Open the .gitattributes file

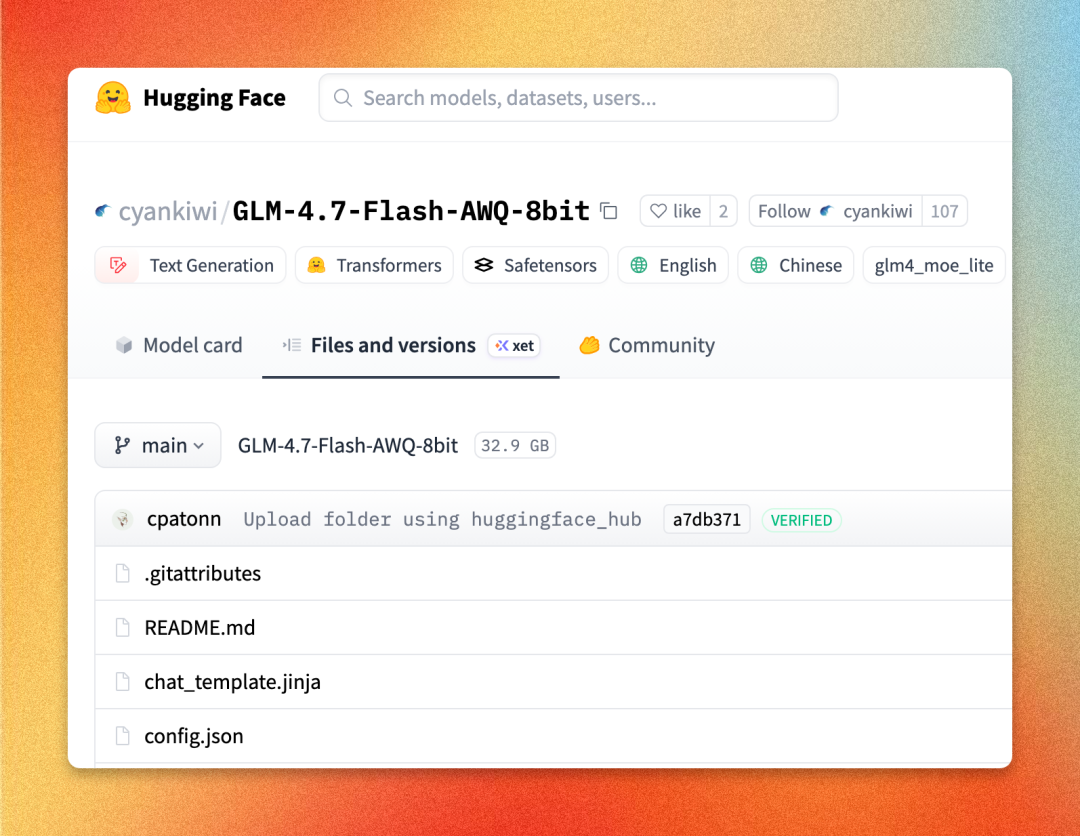tap(202, 574)
